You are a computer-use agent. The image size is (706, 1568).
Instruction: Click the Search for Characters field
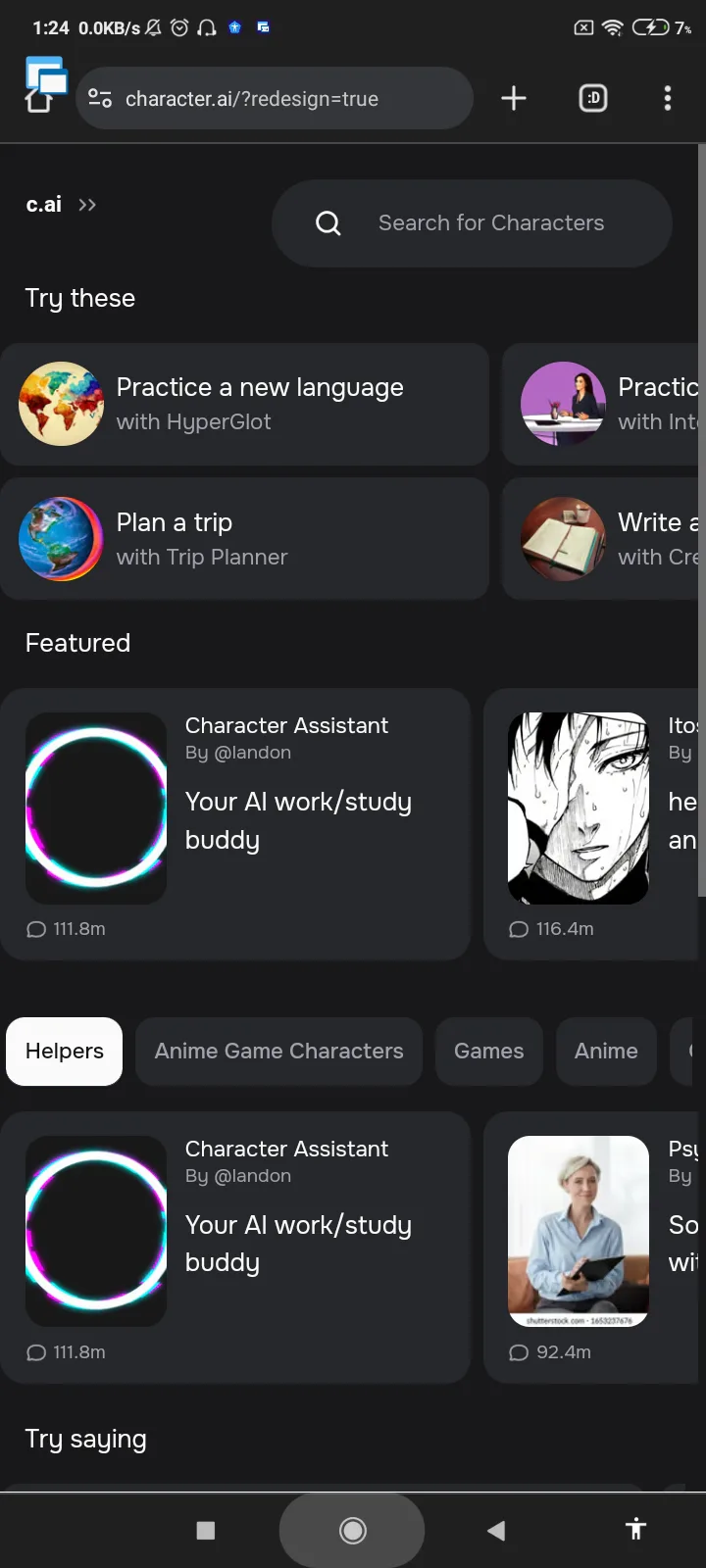tap(472, 223)
